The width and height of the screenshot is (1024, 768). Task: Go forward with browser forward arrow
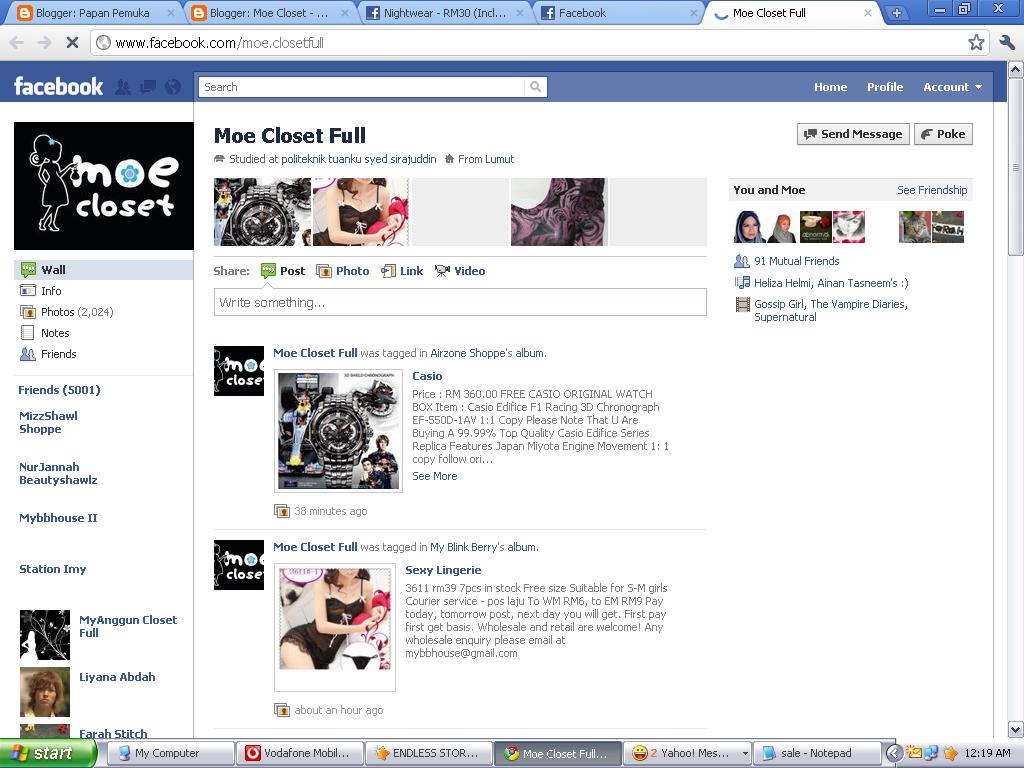[x=44, y=43]
